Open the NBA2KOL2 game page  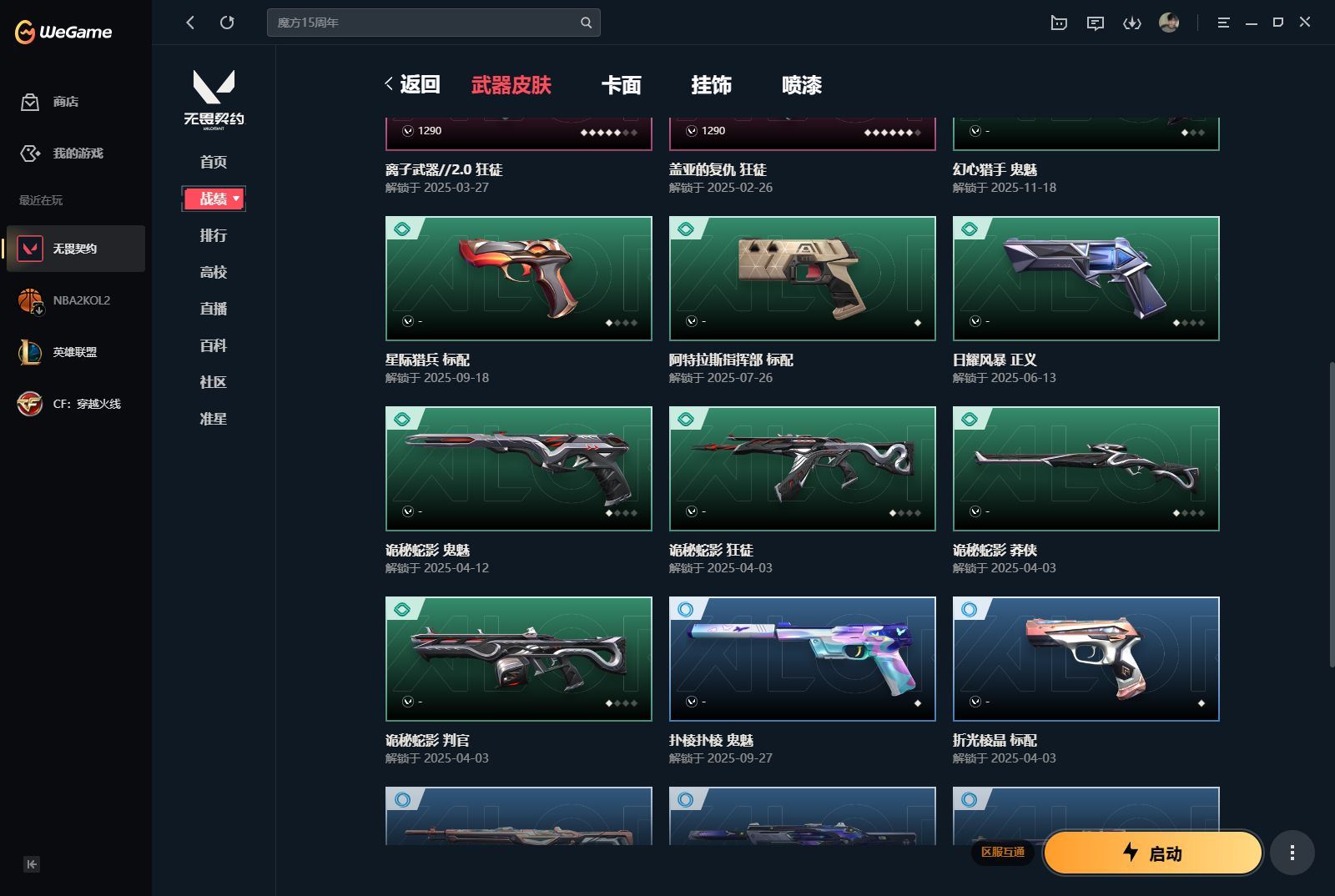[79, 300]
